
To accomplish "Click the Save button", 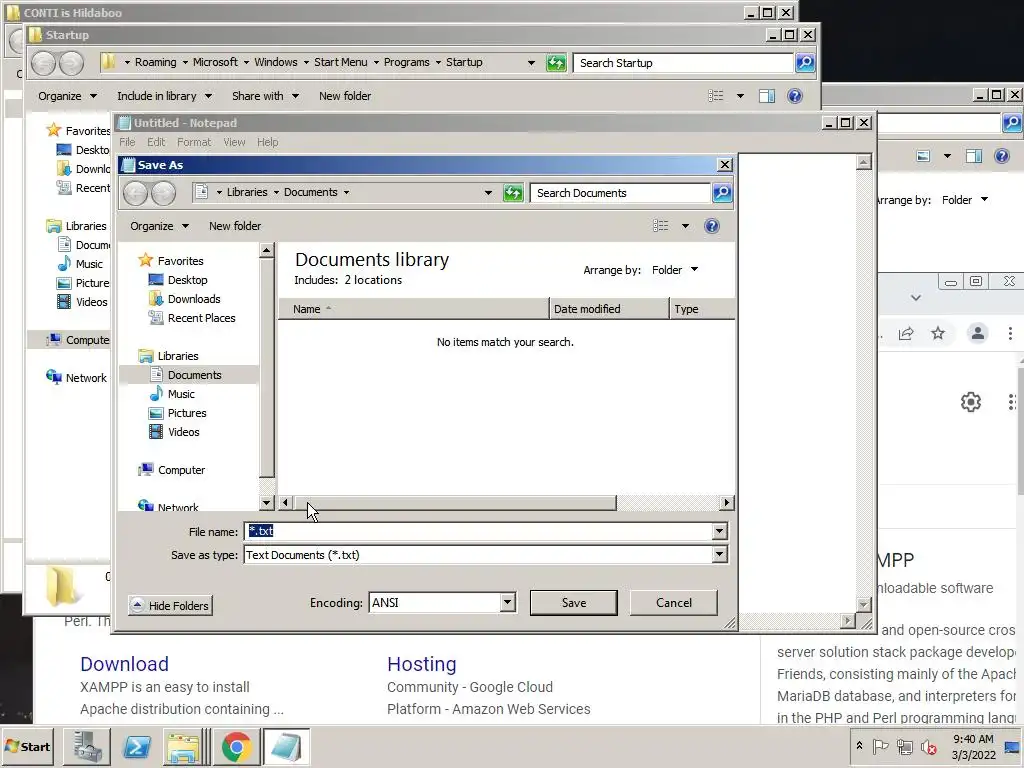I will pos(573,603).
